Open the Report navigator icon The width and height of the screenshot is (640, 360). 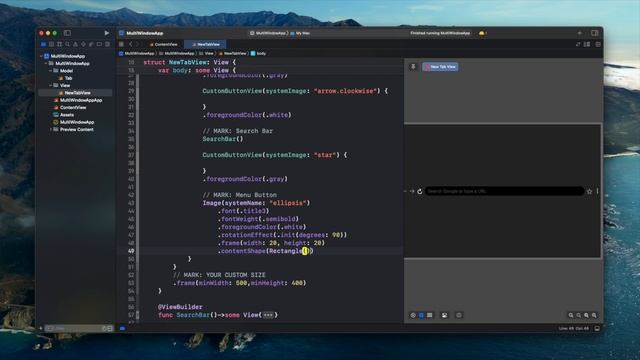[x=107, y=44]
